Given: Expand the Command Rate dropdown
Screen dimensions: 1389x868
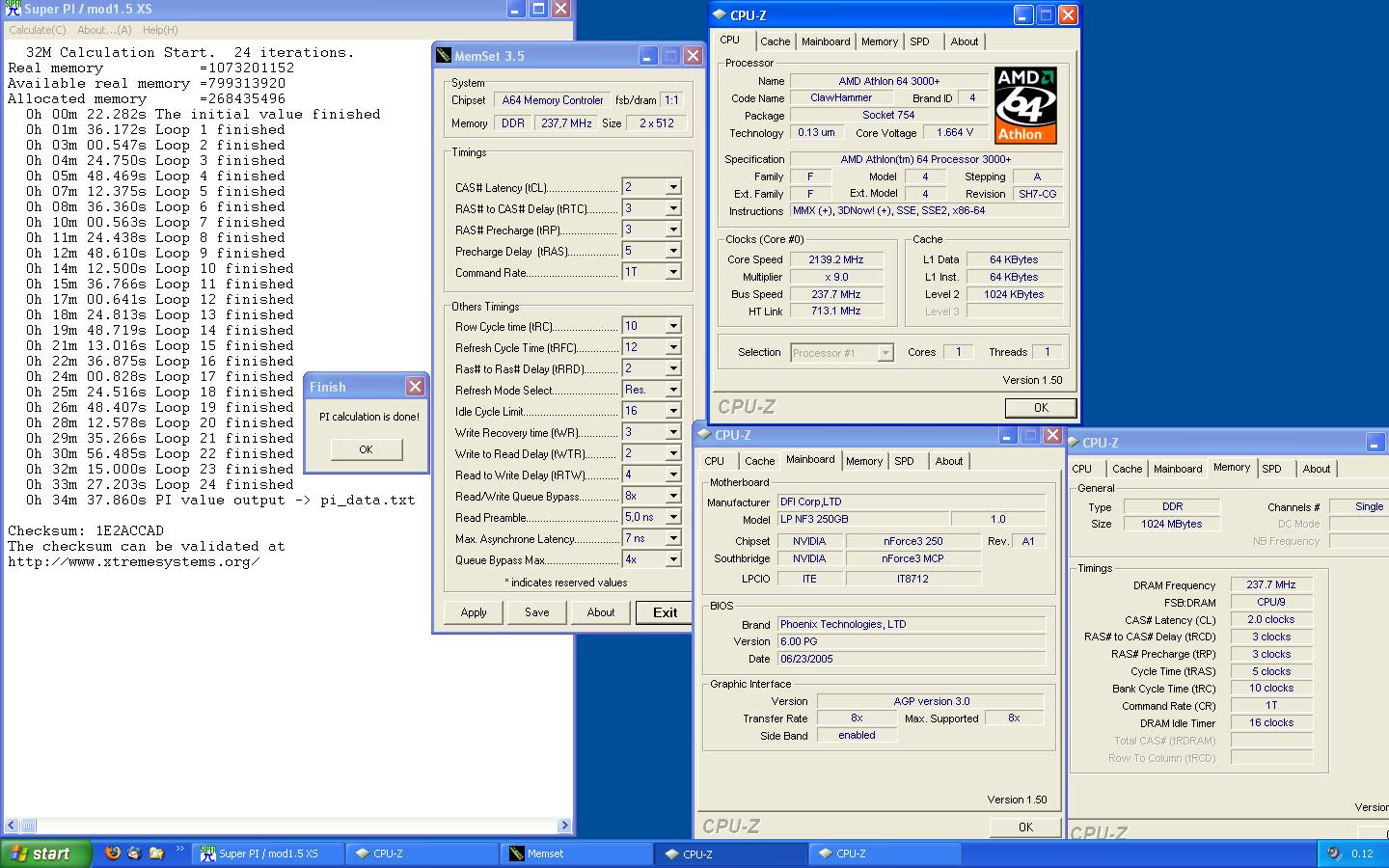Looking at the screenshot, I should (x=673, y=272).
